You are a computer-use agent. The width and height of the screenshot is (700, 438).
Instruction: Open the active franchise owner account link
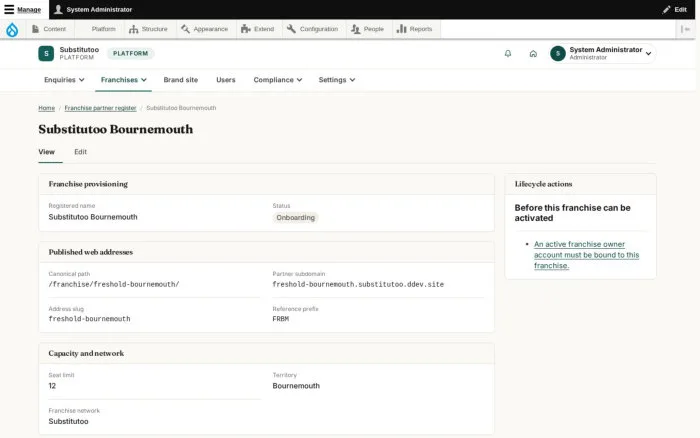586,255
